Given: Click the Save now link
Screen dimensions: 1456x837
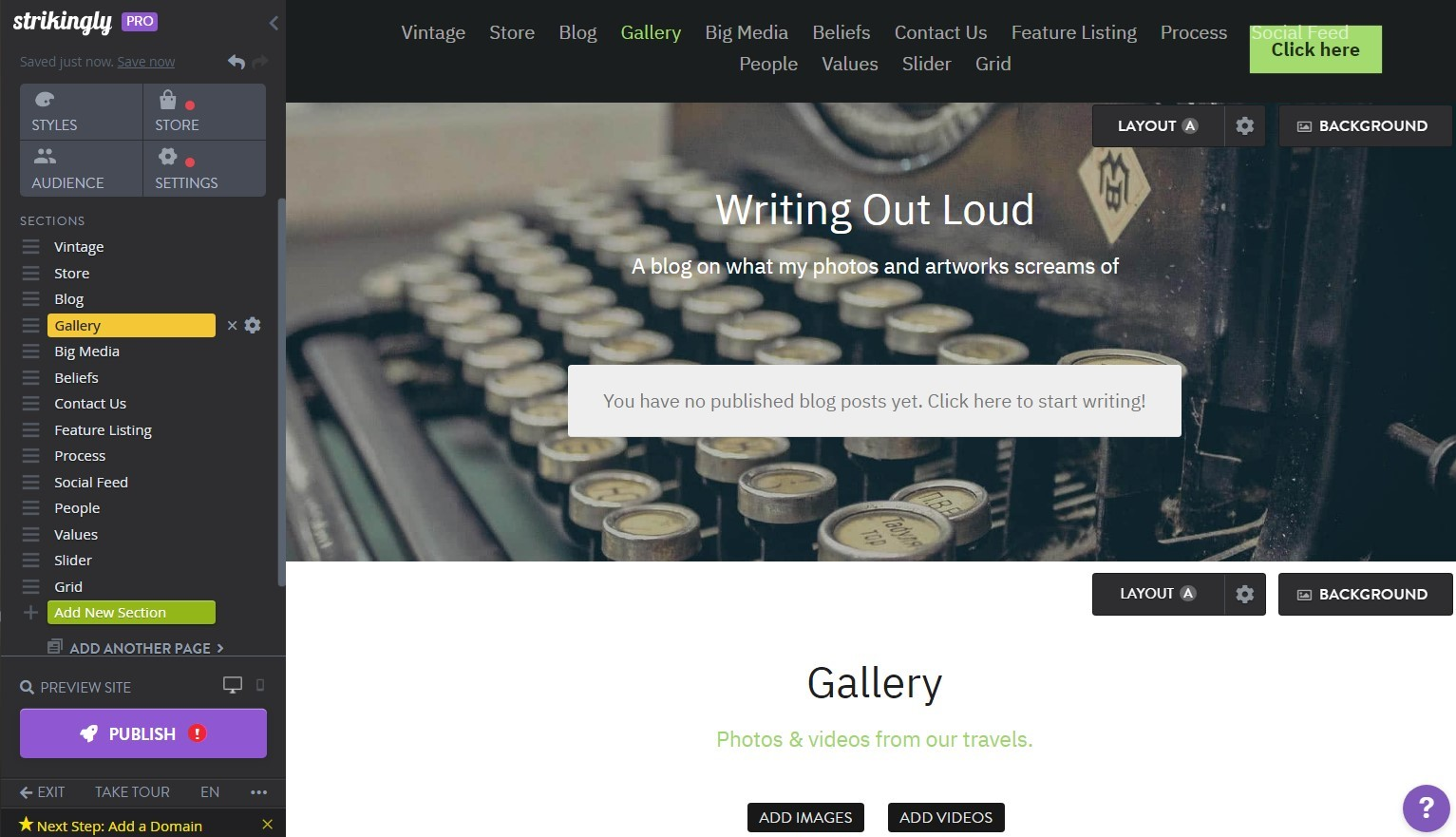Looking at the screenshot, I should [x=146, y=62].
